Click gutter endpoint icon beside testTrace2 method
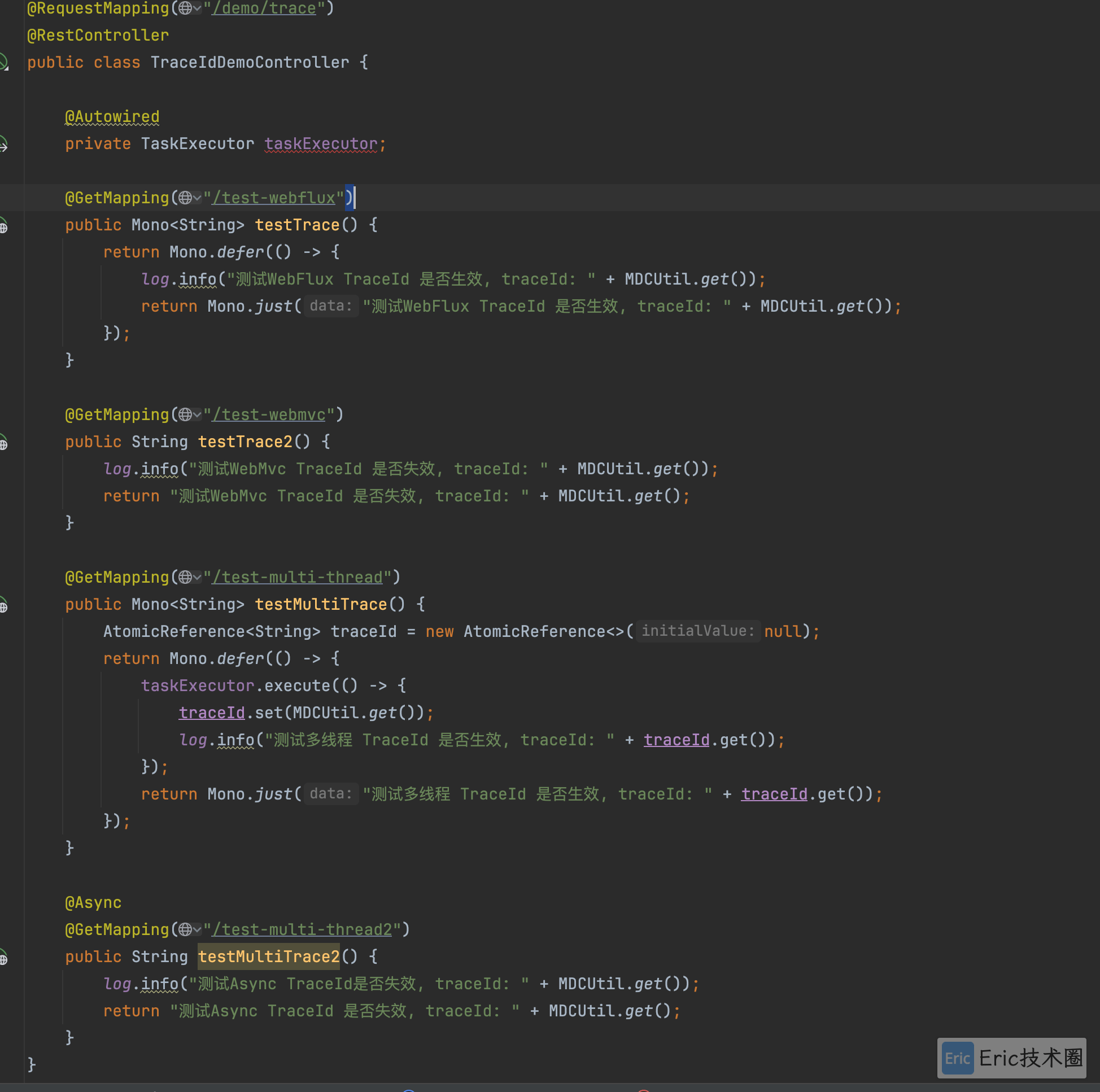The width and height of the screenshot is (1100, 1092). click(x=3, y=442)
